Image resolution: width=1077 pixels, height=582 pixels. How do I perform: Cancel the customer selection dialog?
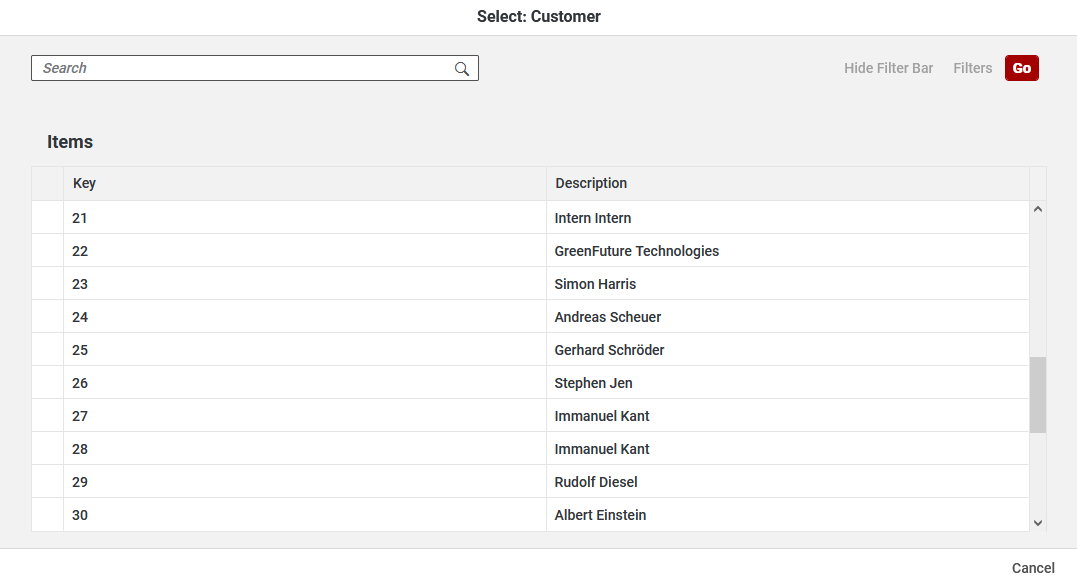[1032, 567]
